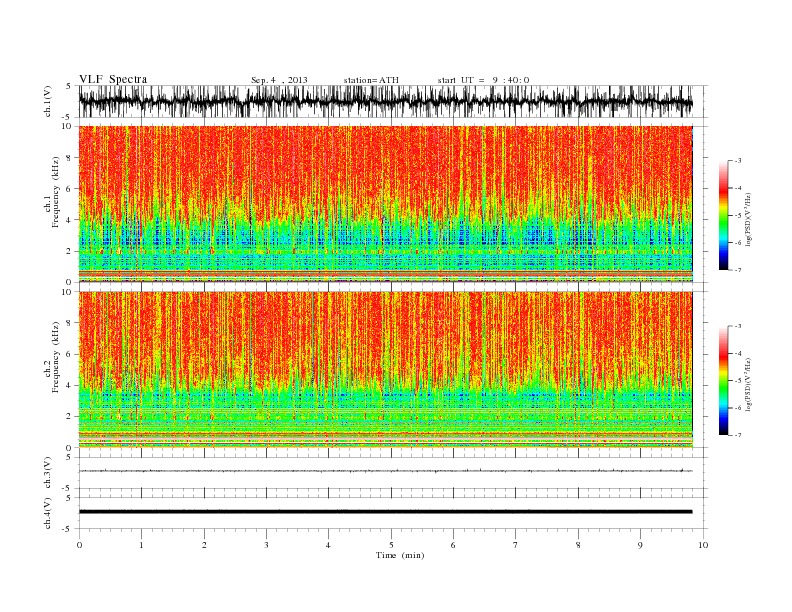Image resolution: width=792 pixels, height=612 pixels.
Task: Click the "6" kHz tick on ch.1 spectrogram
Action: [69, 189]
